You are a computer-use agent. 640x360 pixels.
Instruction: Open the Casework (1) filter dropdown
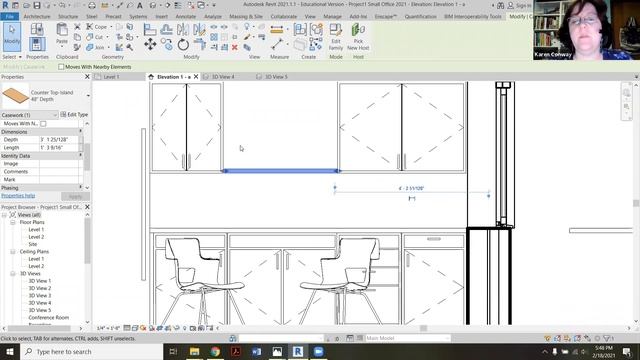coord(29,115)
